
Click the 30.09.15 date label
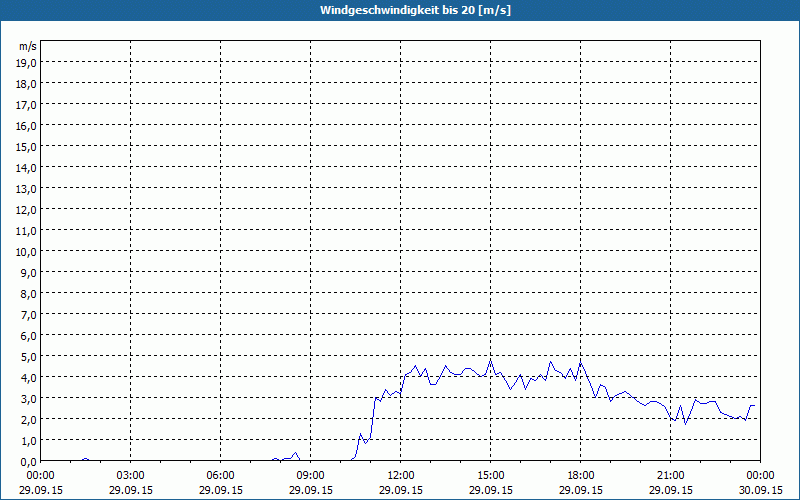click(x=760, y=490)
